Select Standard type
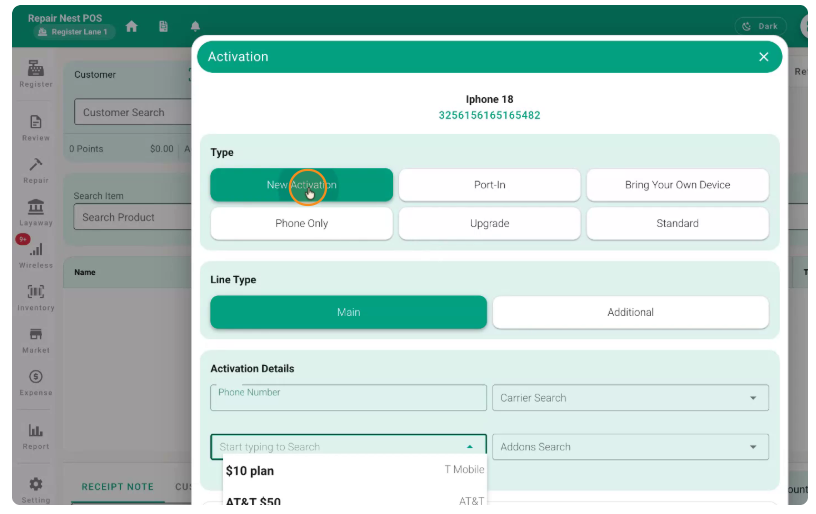Screen dimensions: 816x514 (677, 223)
